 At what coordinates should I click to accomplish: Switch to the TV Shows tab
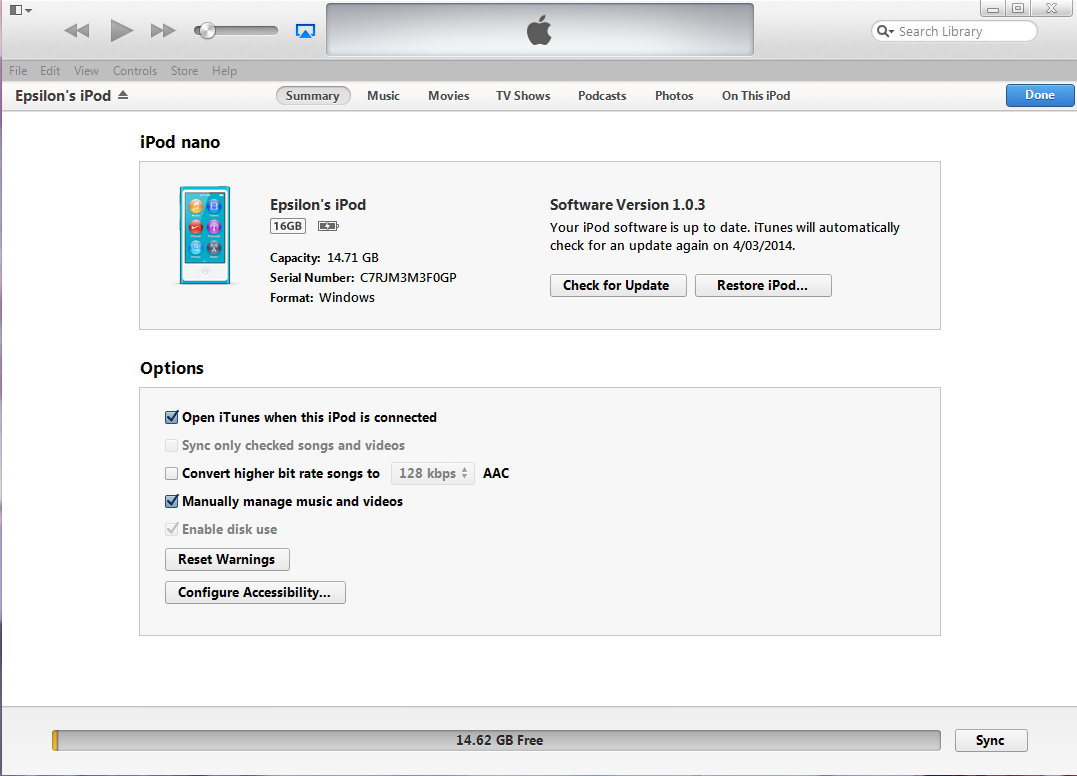point(523,95)
